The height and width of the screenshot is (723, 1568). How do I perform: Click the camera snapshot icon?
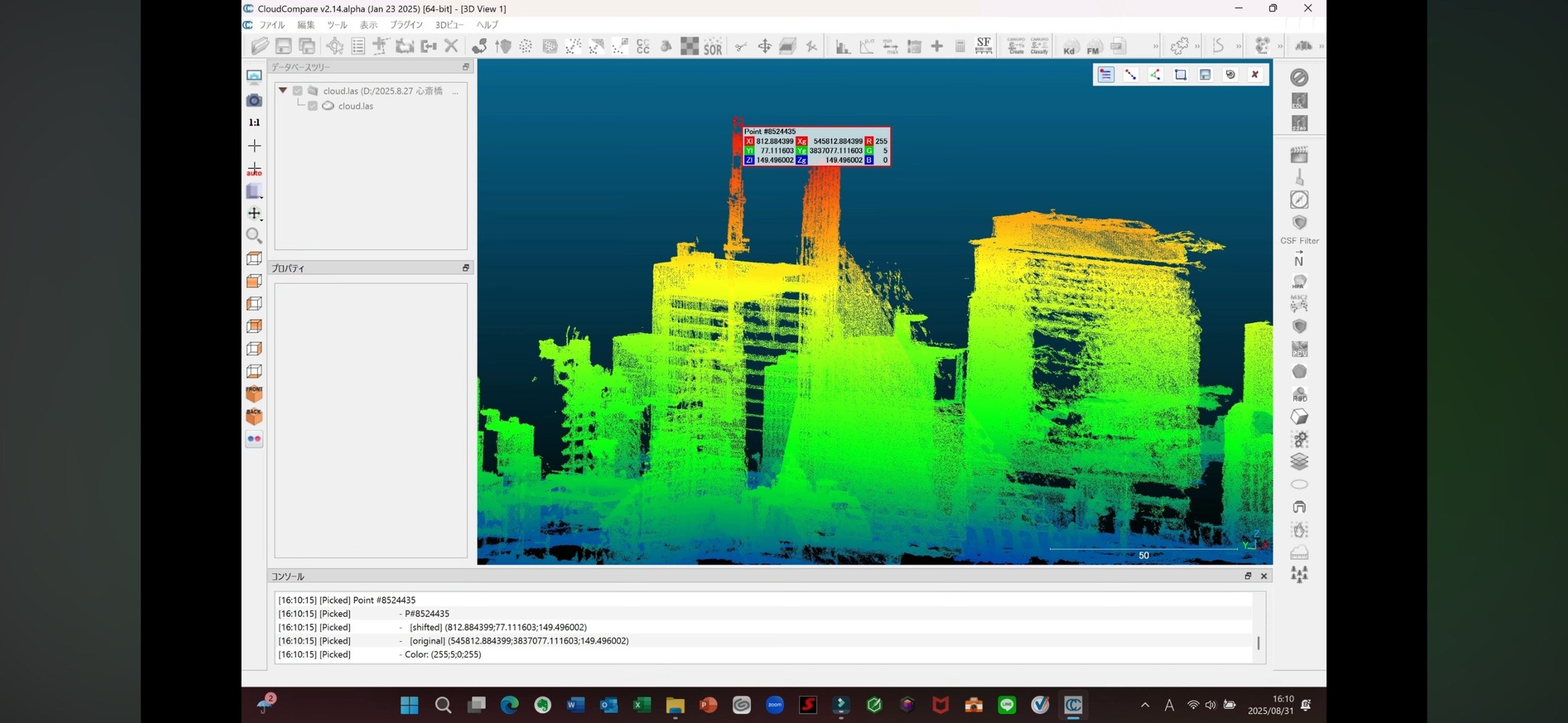(254, 100)
